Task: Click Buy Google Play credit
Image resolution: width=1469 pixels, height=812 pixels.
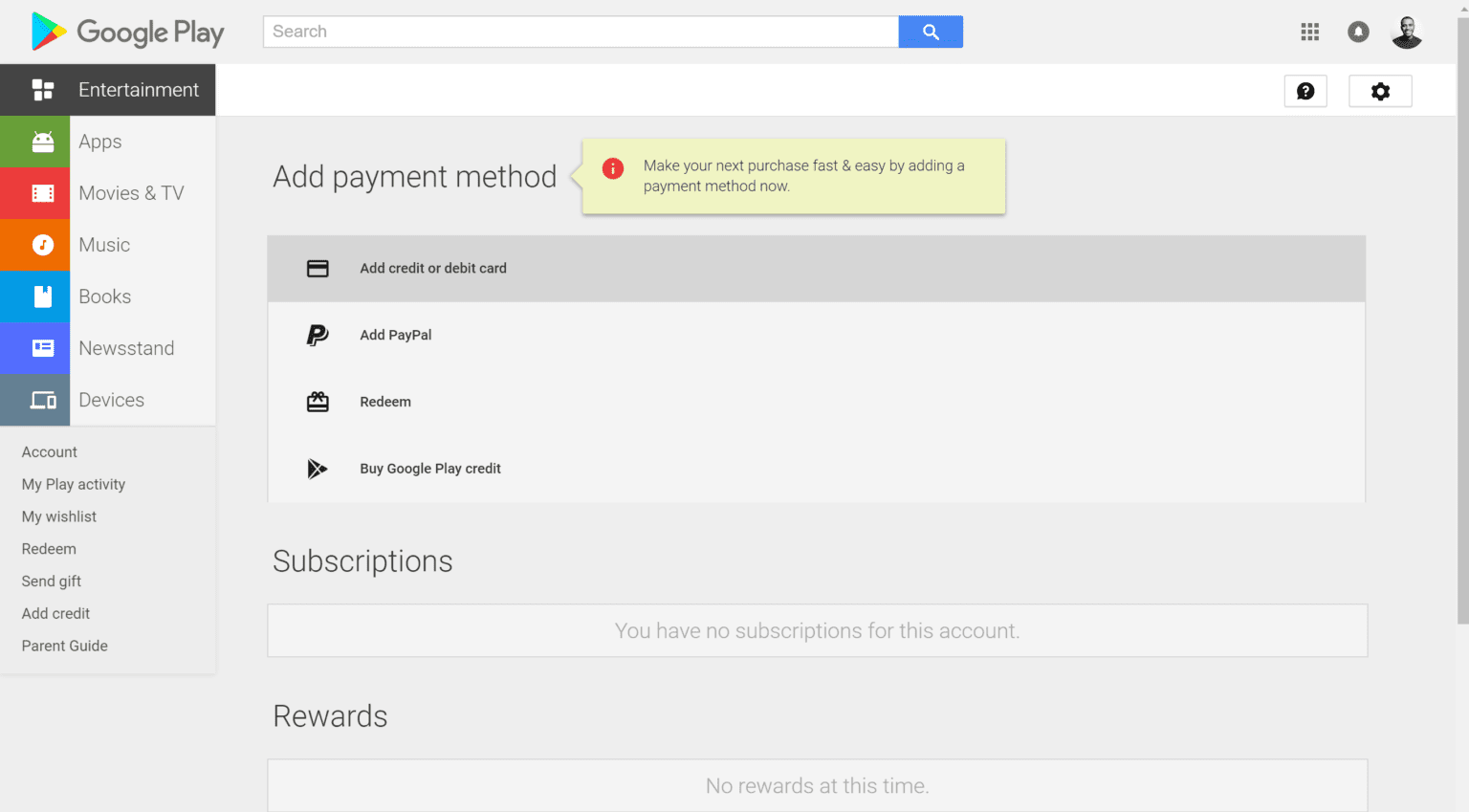Action: point(430,469)
